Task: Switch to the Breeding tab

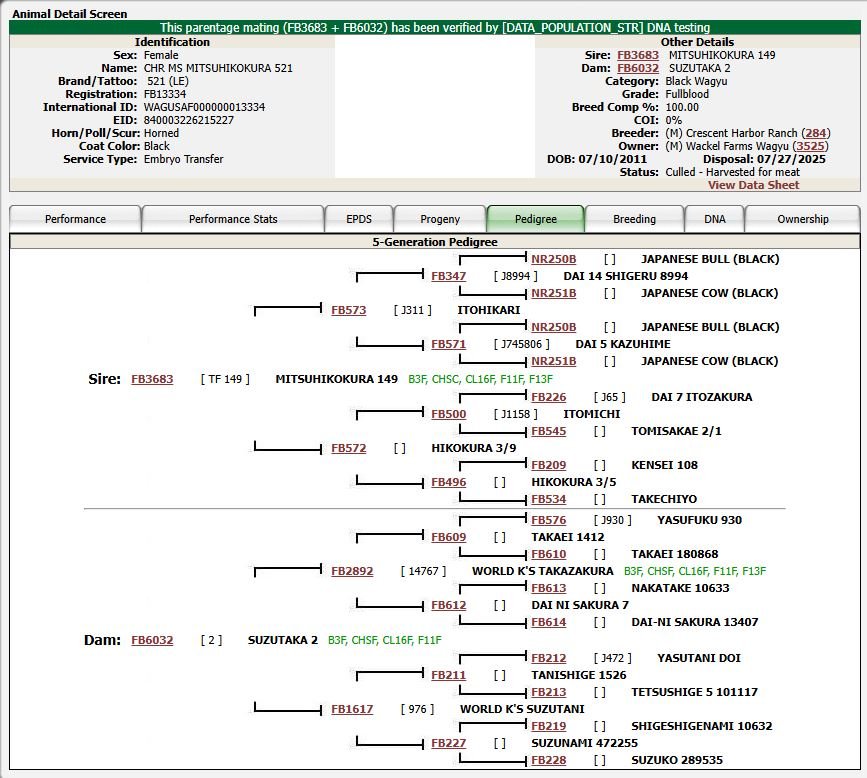Action: [x=634, y=219]
